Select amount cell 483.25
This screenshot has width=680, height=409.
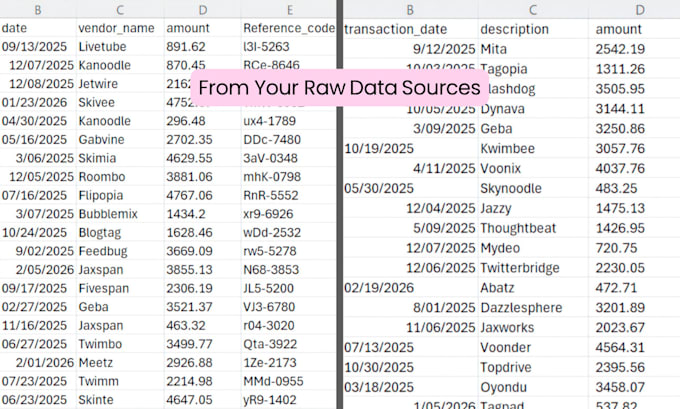(634, 188)
